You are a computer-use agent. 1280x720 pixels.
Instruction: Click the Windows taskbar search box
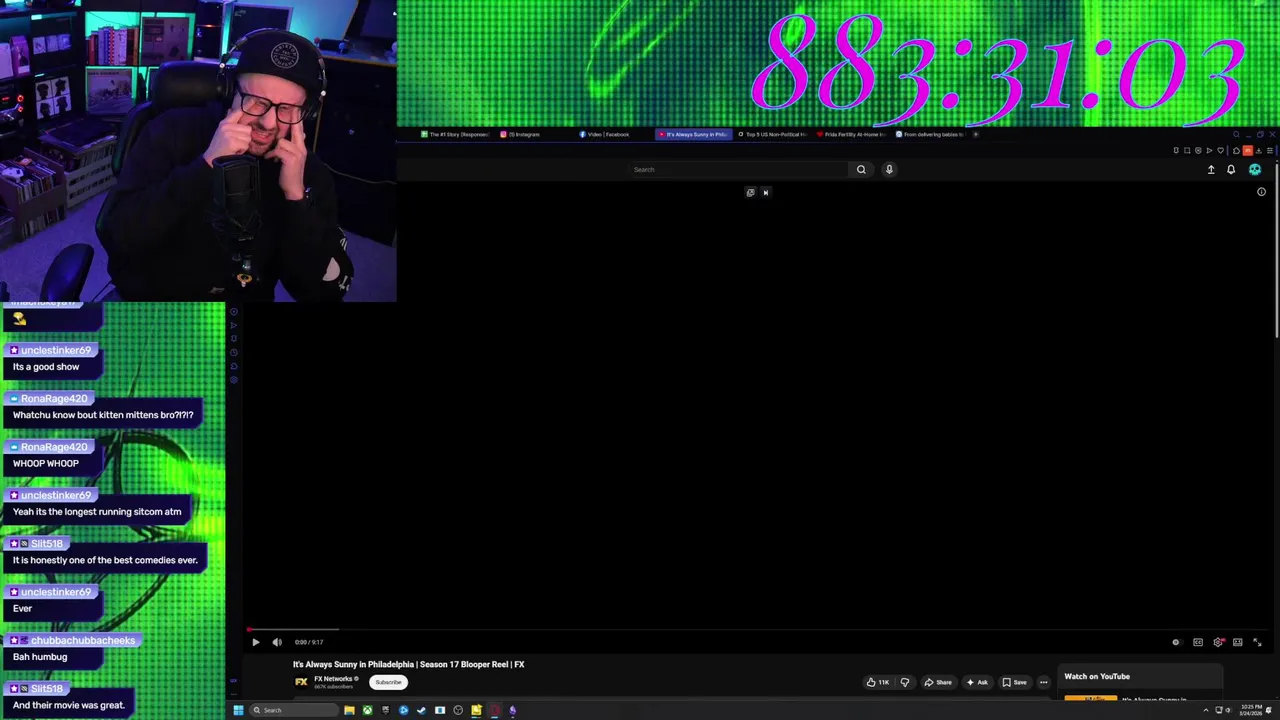(x=294, y=710)
